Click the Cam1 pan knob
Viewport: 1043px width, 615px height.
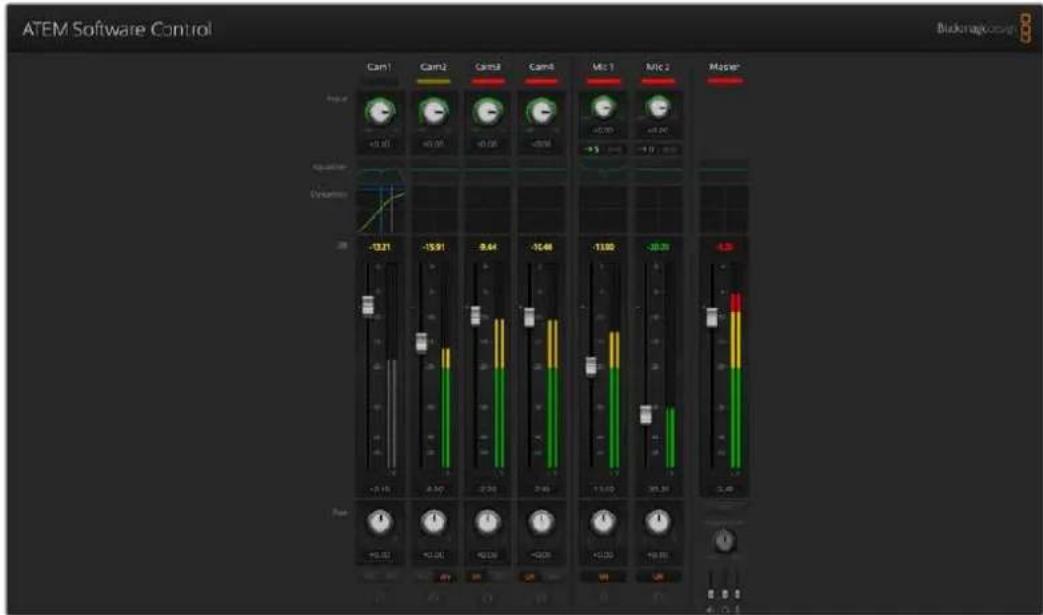click(380, 522)
